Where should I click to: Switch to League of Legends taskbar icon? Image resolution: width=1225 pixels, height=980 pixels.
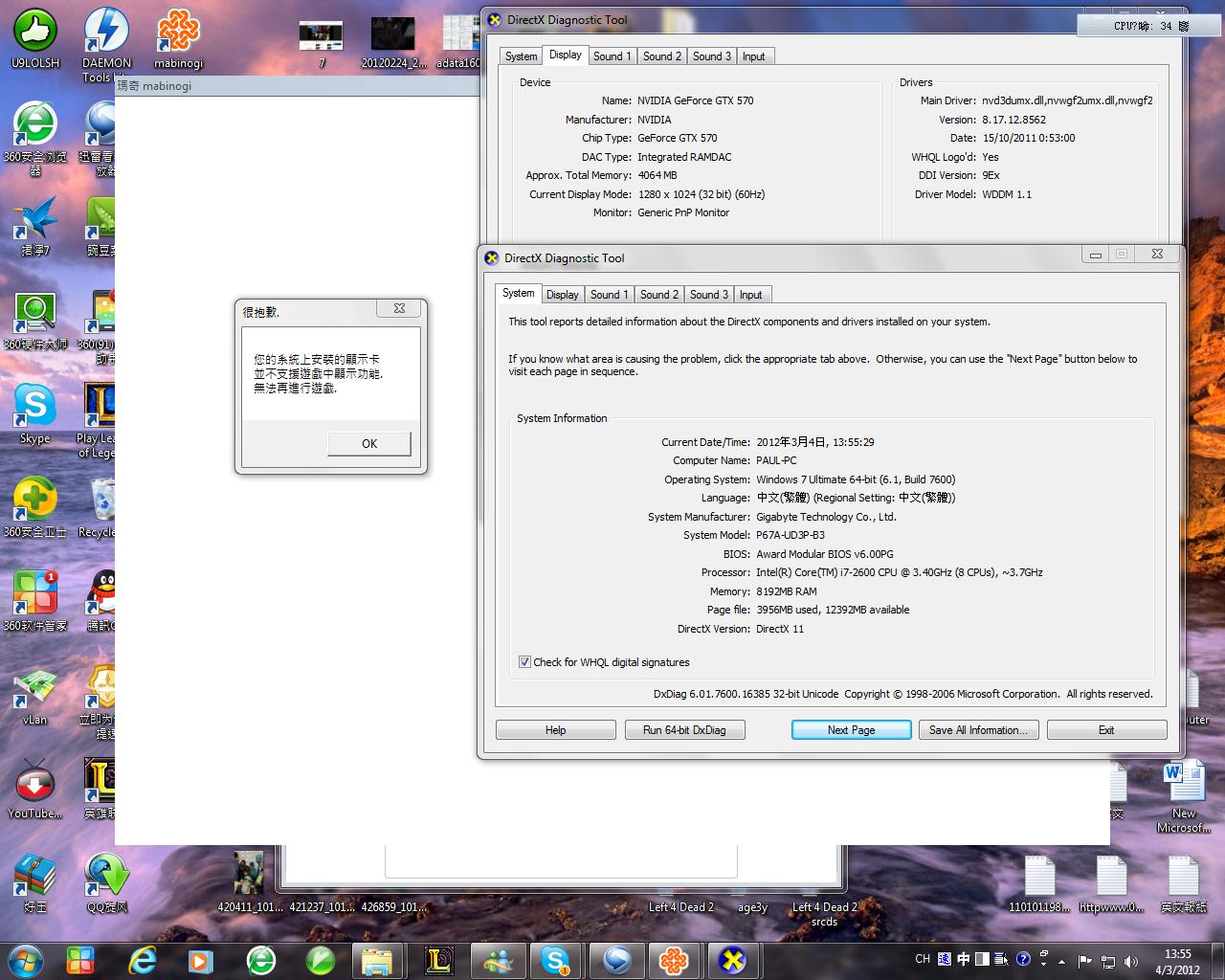437,960
